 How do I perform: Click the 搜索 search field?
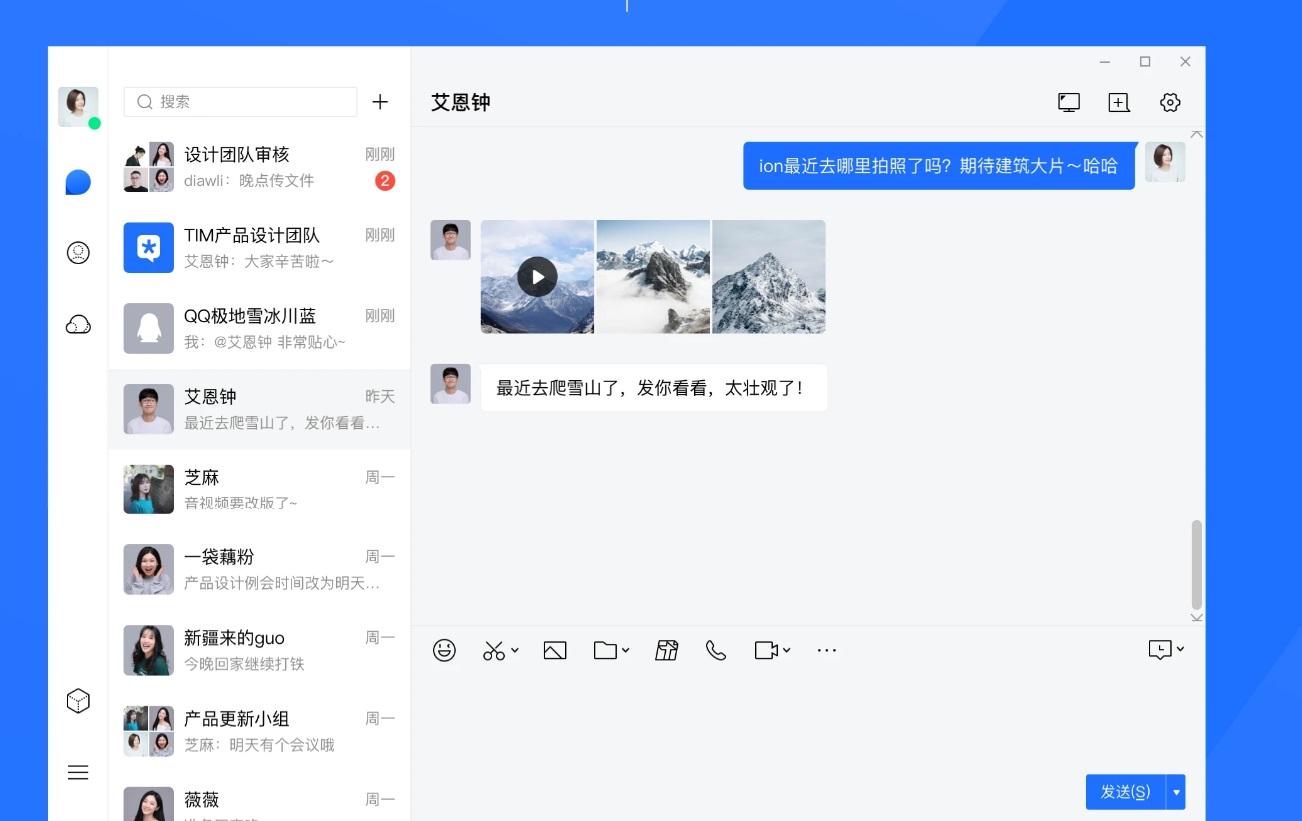[x=240, y=102]
